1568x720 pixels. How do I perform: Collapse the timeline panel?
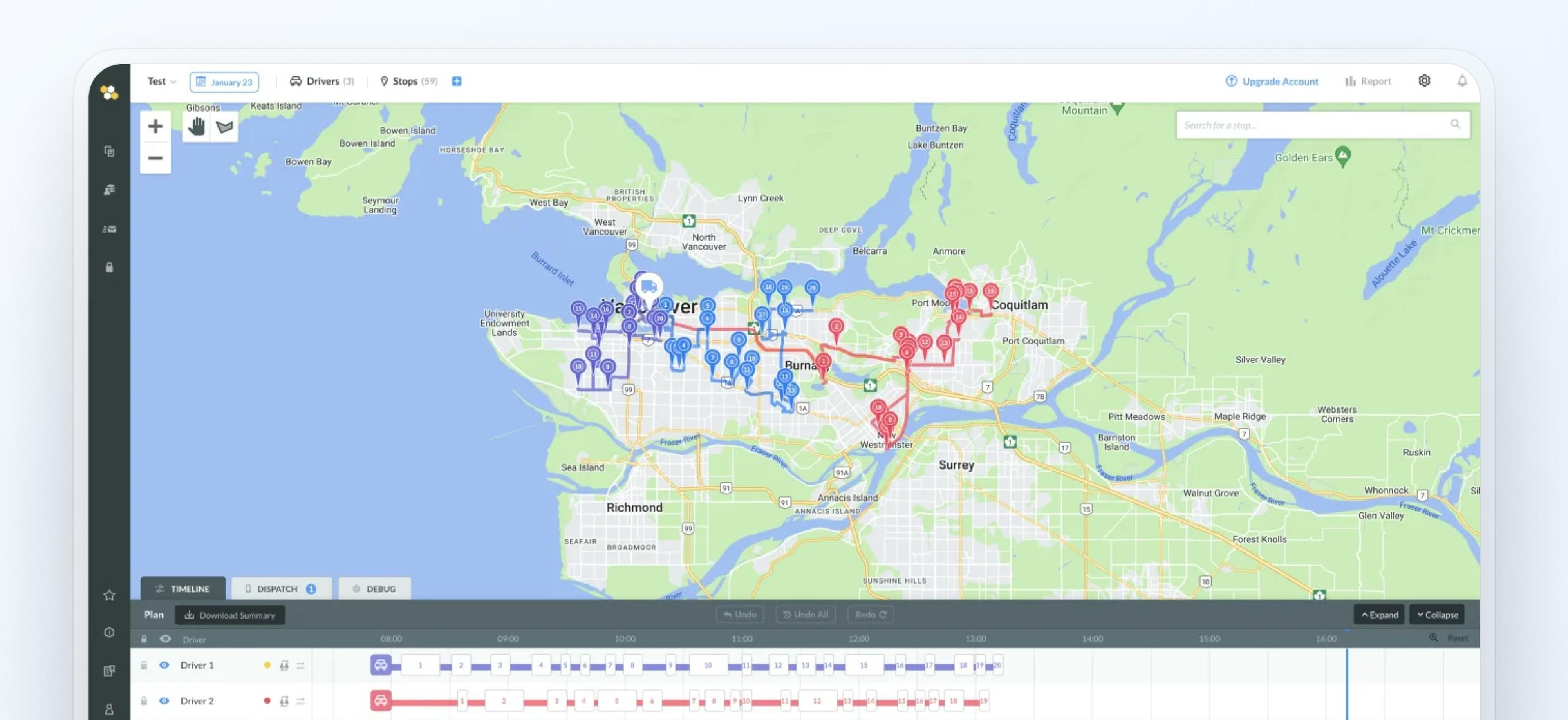pyautogui.click(x=1437, y=615)
